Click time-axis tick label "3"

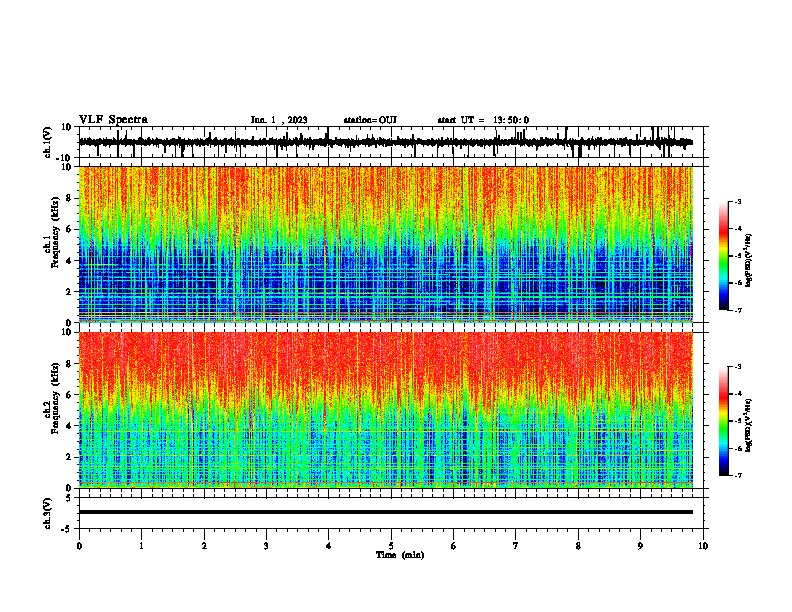coord(266,546)
